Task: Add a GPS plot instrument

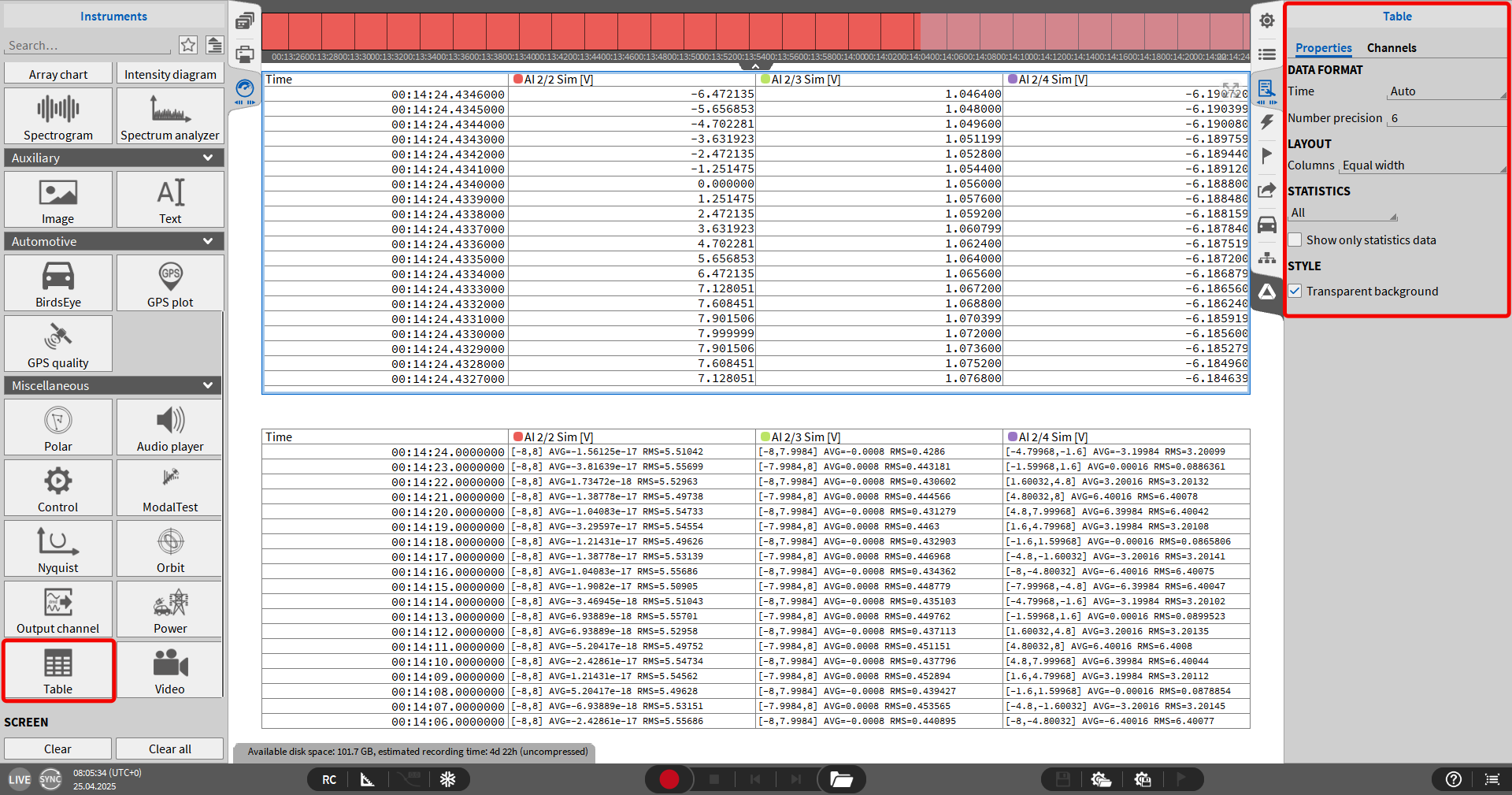Action: pos(170,283)
